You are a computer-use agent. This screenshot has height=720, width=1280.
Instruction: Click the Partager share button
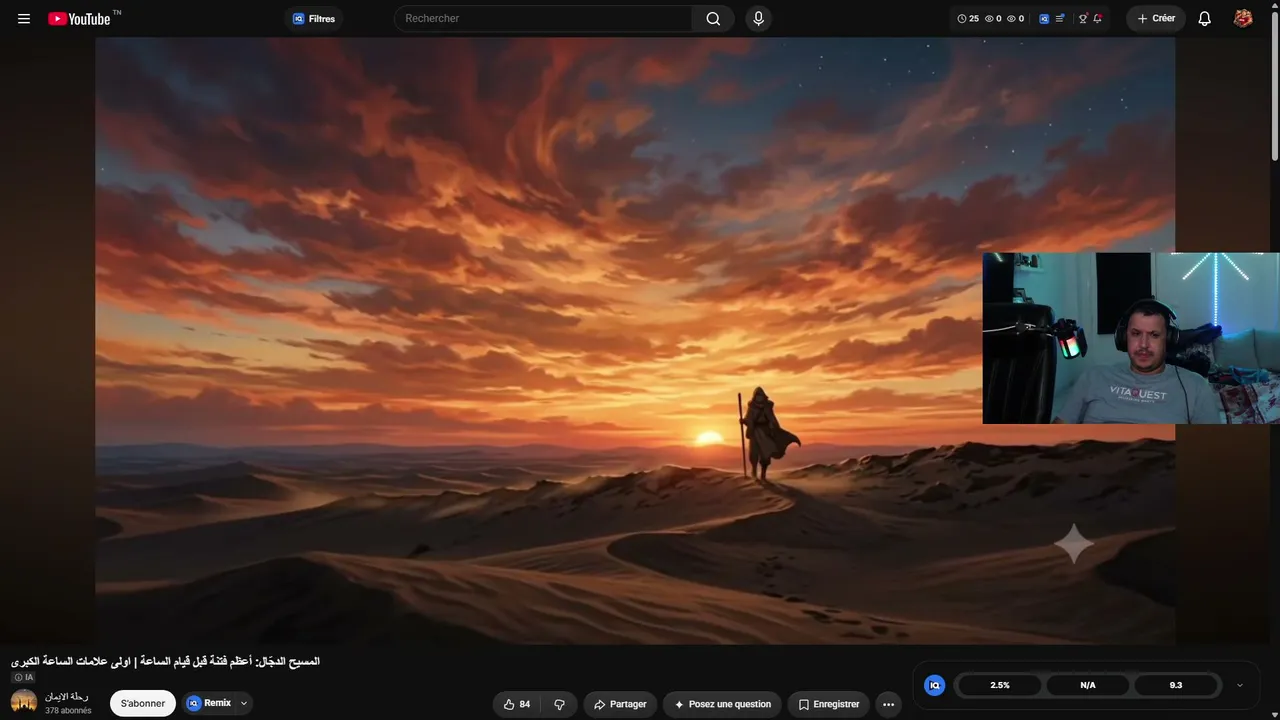coord(620,704)
